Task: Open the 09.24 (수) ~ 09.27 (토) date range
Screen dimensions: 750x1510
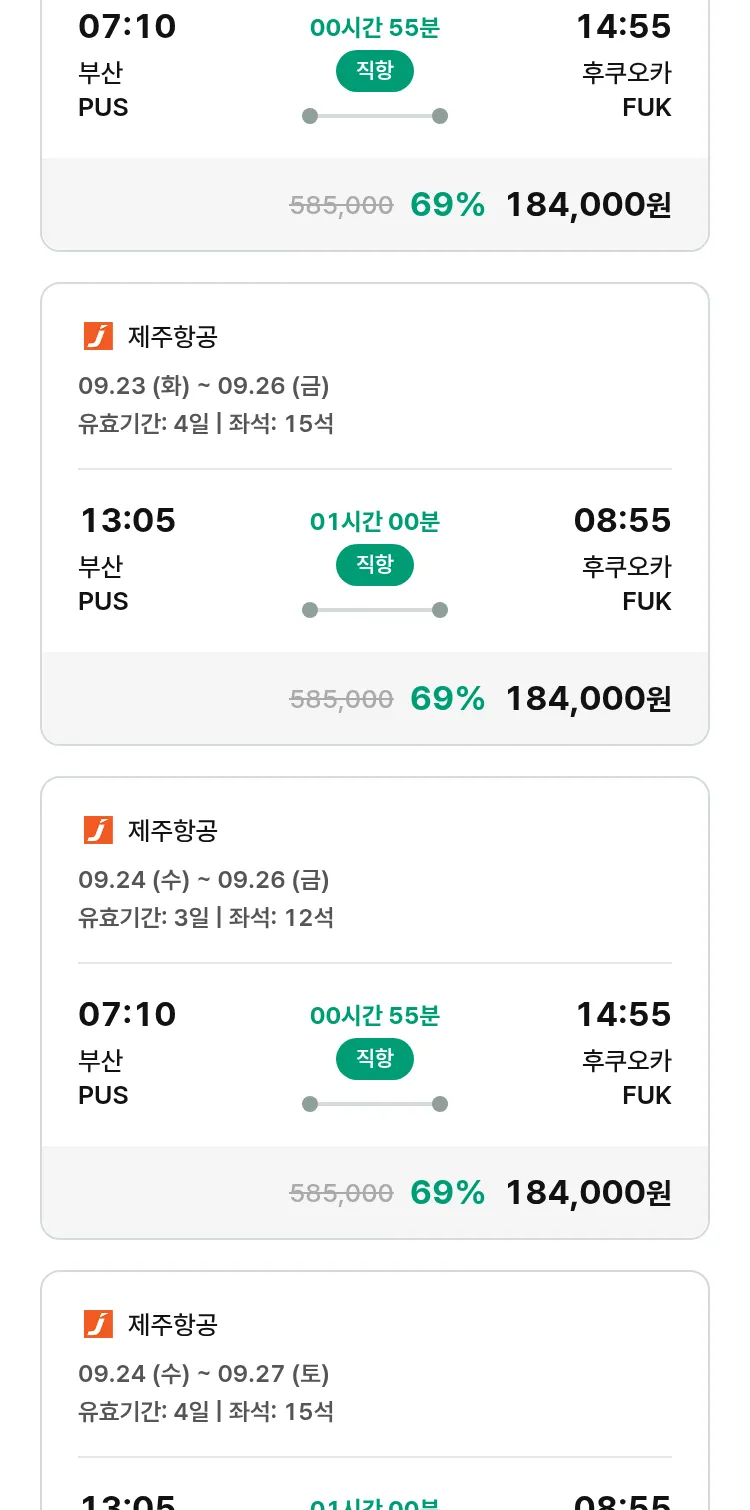Action: pos(204,1374)
